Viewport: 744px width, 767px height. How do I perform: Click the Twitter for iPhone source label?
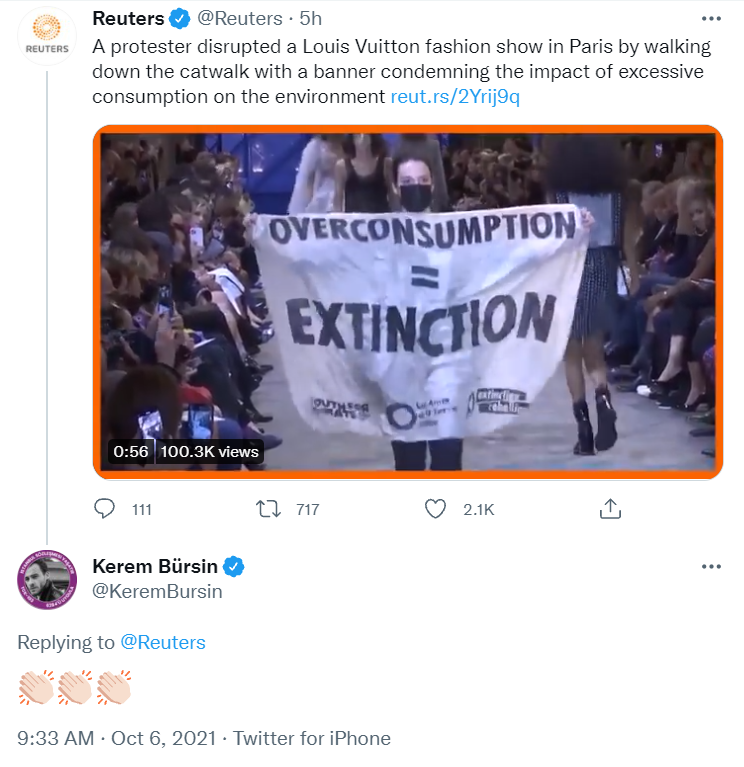pos(312,738)
